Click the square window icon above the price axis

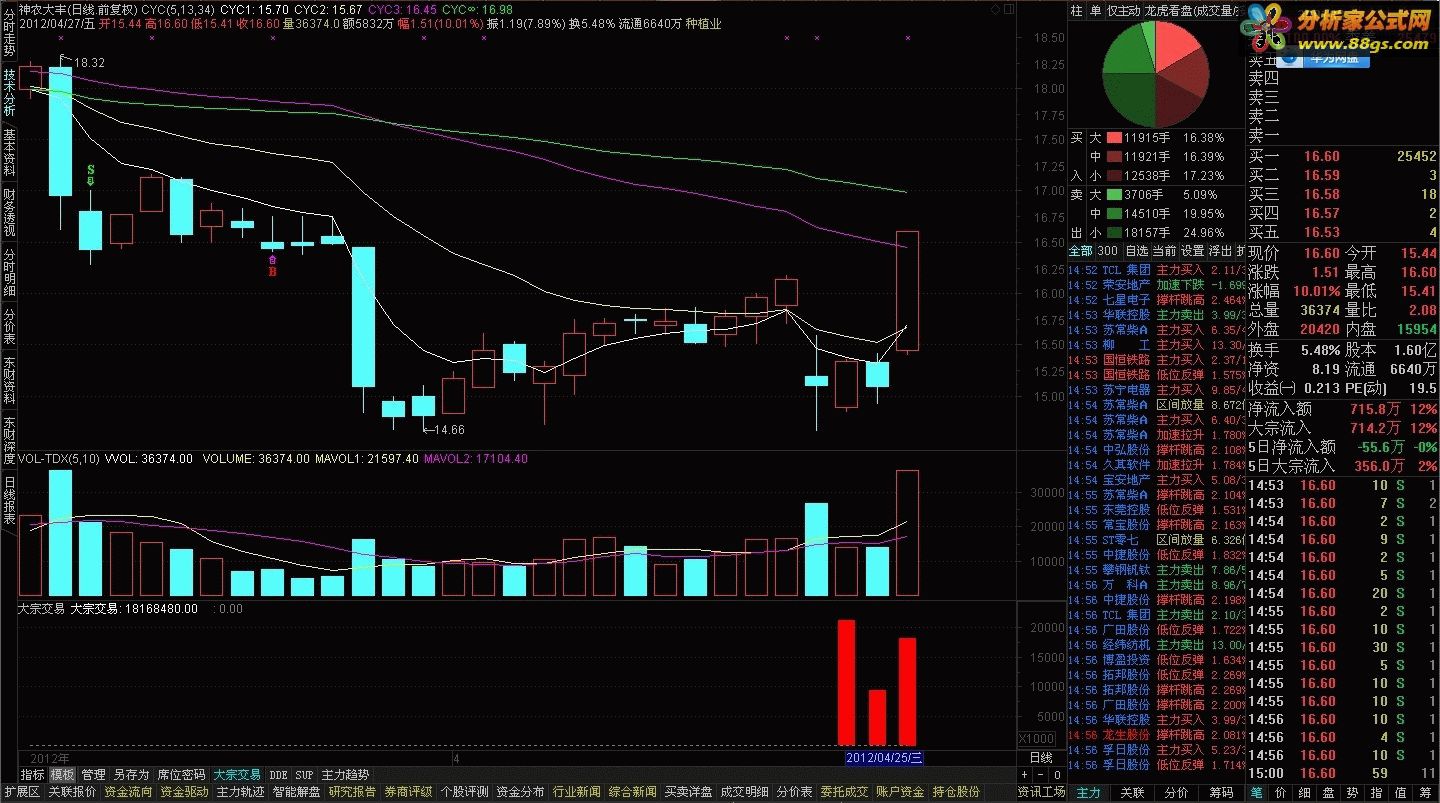[1007, 9]
